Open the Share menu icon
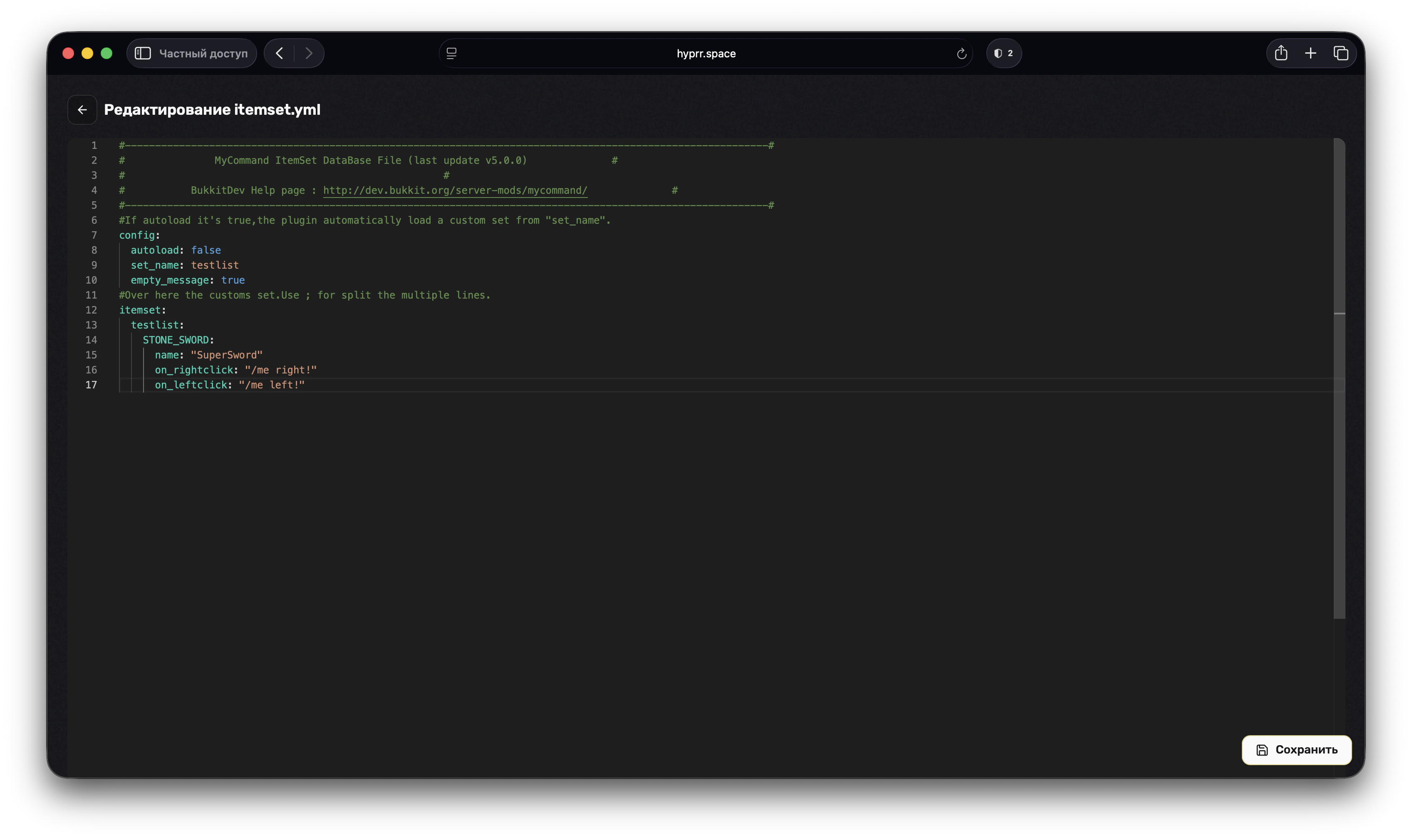 [x=1281, y=53]
